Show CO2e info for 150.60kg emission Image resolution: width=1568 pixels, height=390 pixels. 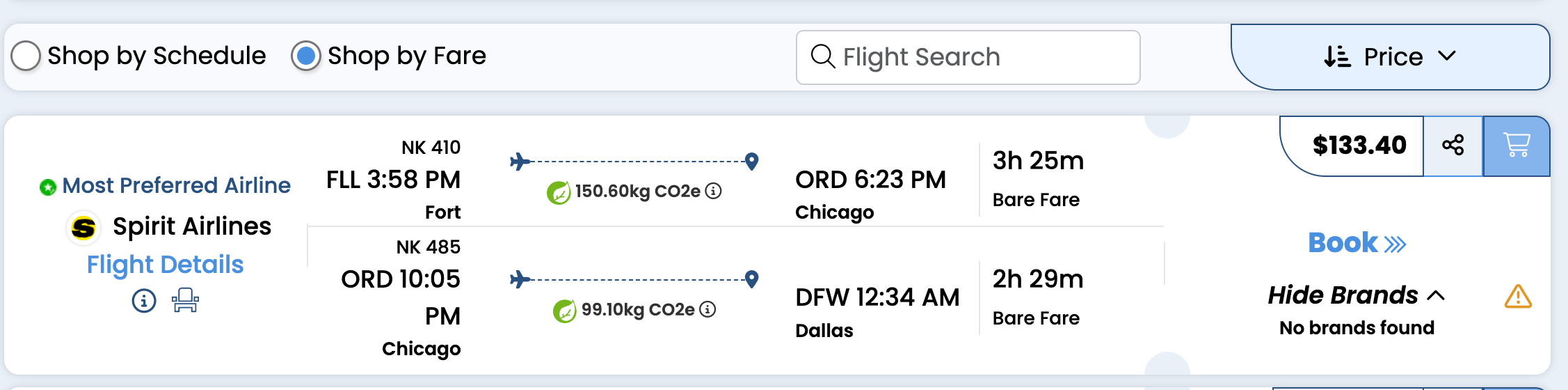click(714, 191)
